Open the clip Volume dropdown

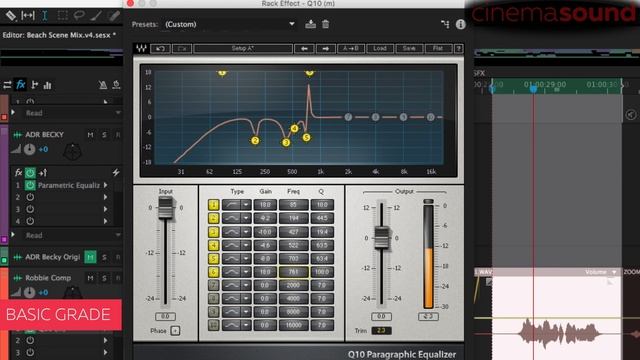pos(614,272)
